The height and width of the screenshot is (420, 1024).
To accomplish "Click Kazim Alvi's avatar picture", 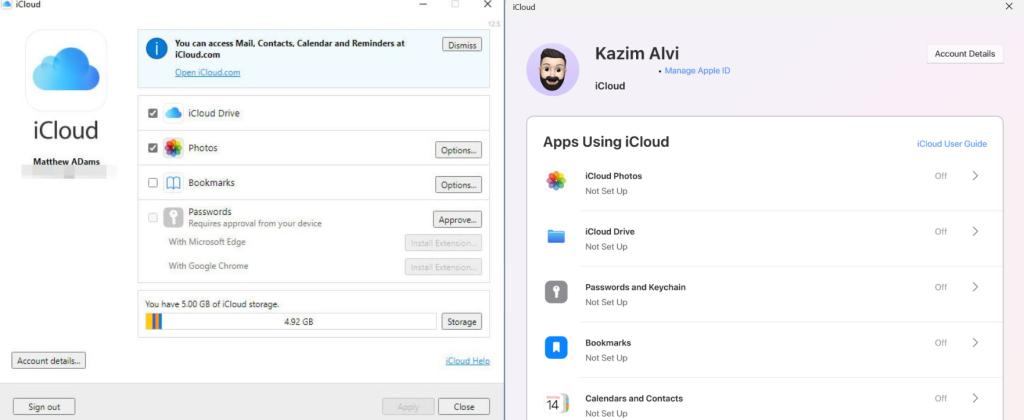I will [x=552, y=70].
